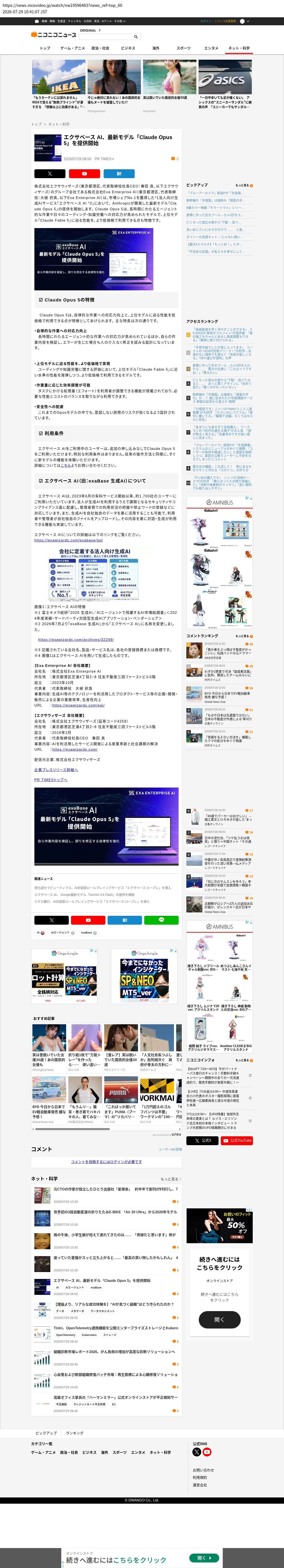Click the PR TIMESトップへ link
The height and width of the screenshot is (1568, 284).
51,780
